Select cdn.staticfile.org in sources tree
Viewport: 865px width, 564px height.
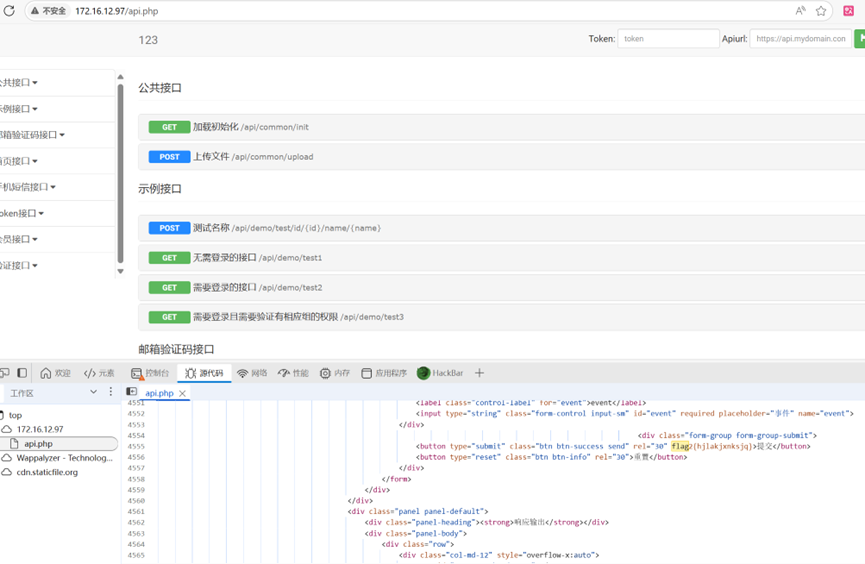click(x=47, y=472)
